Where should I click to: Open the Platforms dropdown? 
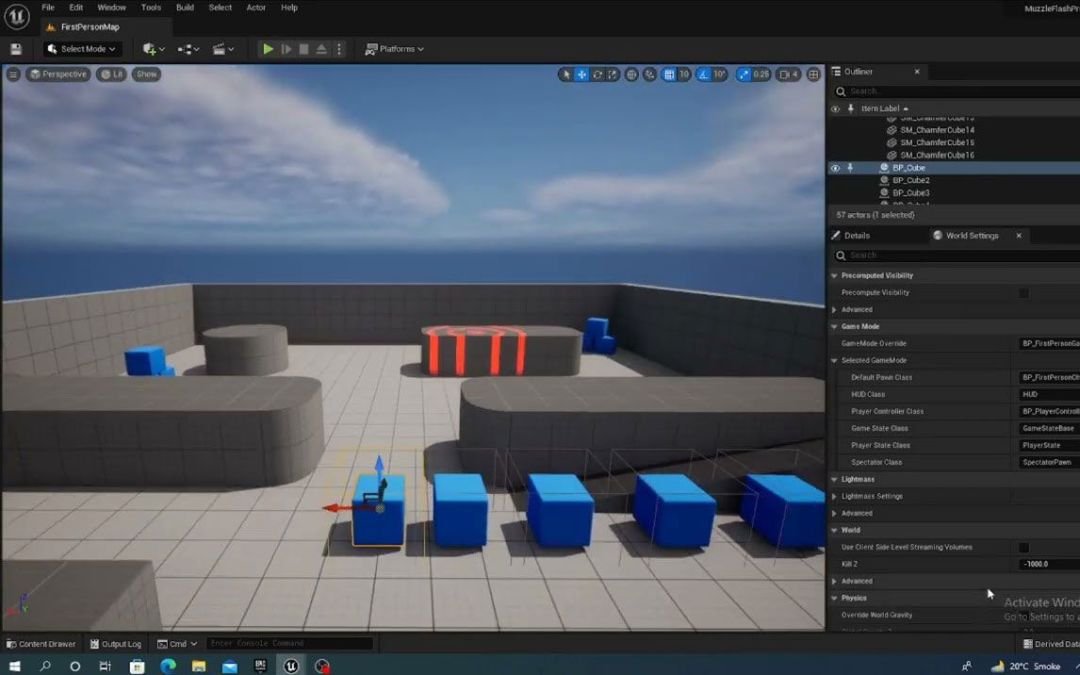click(395, 49)
